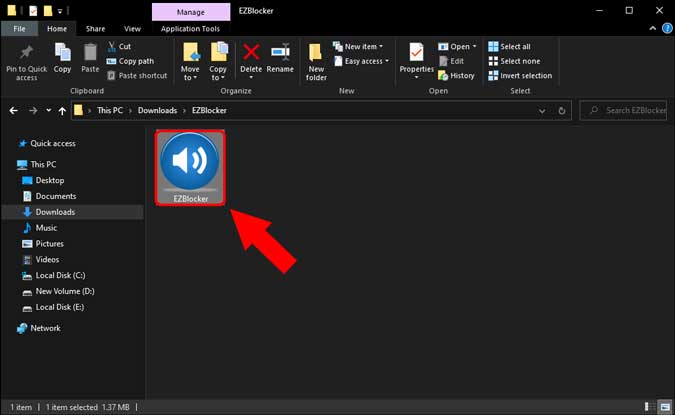Click the Paste ribbon button

(x=90, y=58)
